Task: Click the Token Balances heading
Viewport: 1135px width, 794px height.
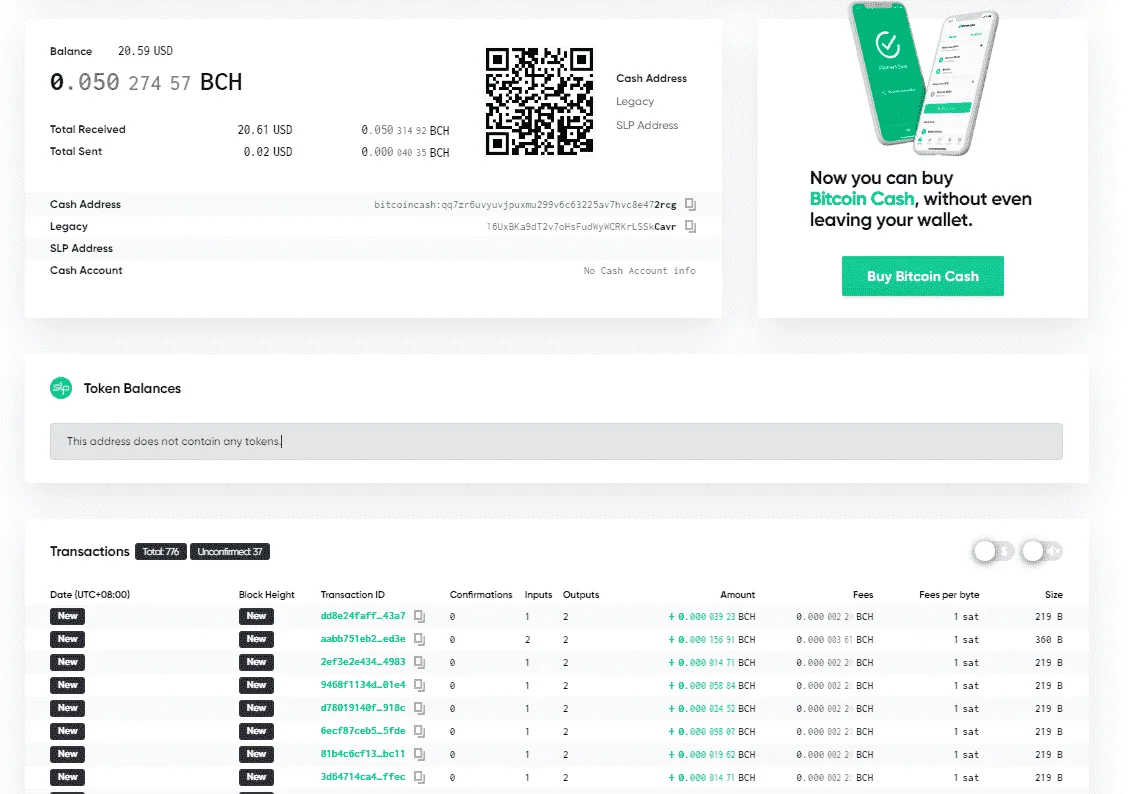Action: 132,389
